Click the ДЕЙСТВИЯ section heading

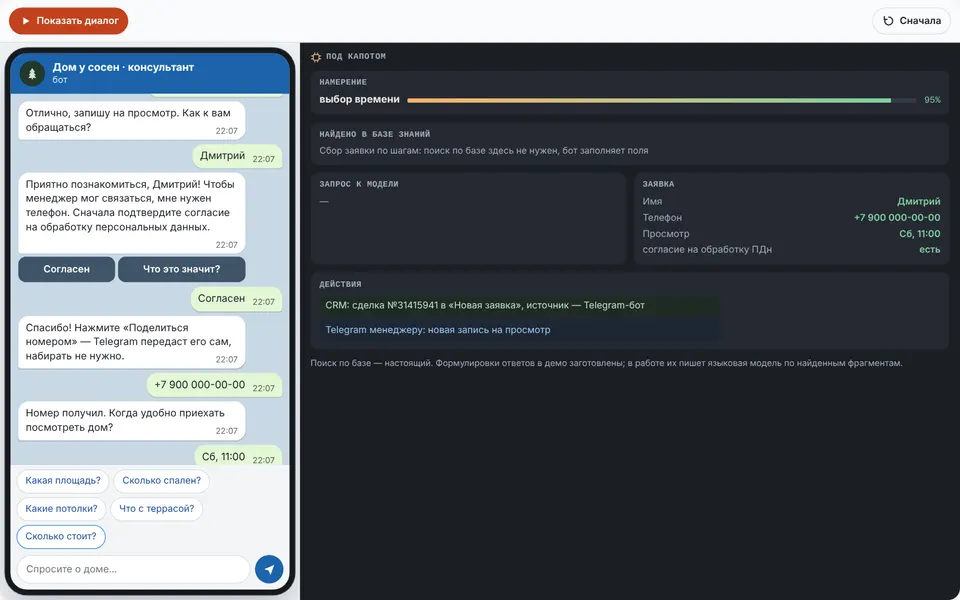[340, 284]
